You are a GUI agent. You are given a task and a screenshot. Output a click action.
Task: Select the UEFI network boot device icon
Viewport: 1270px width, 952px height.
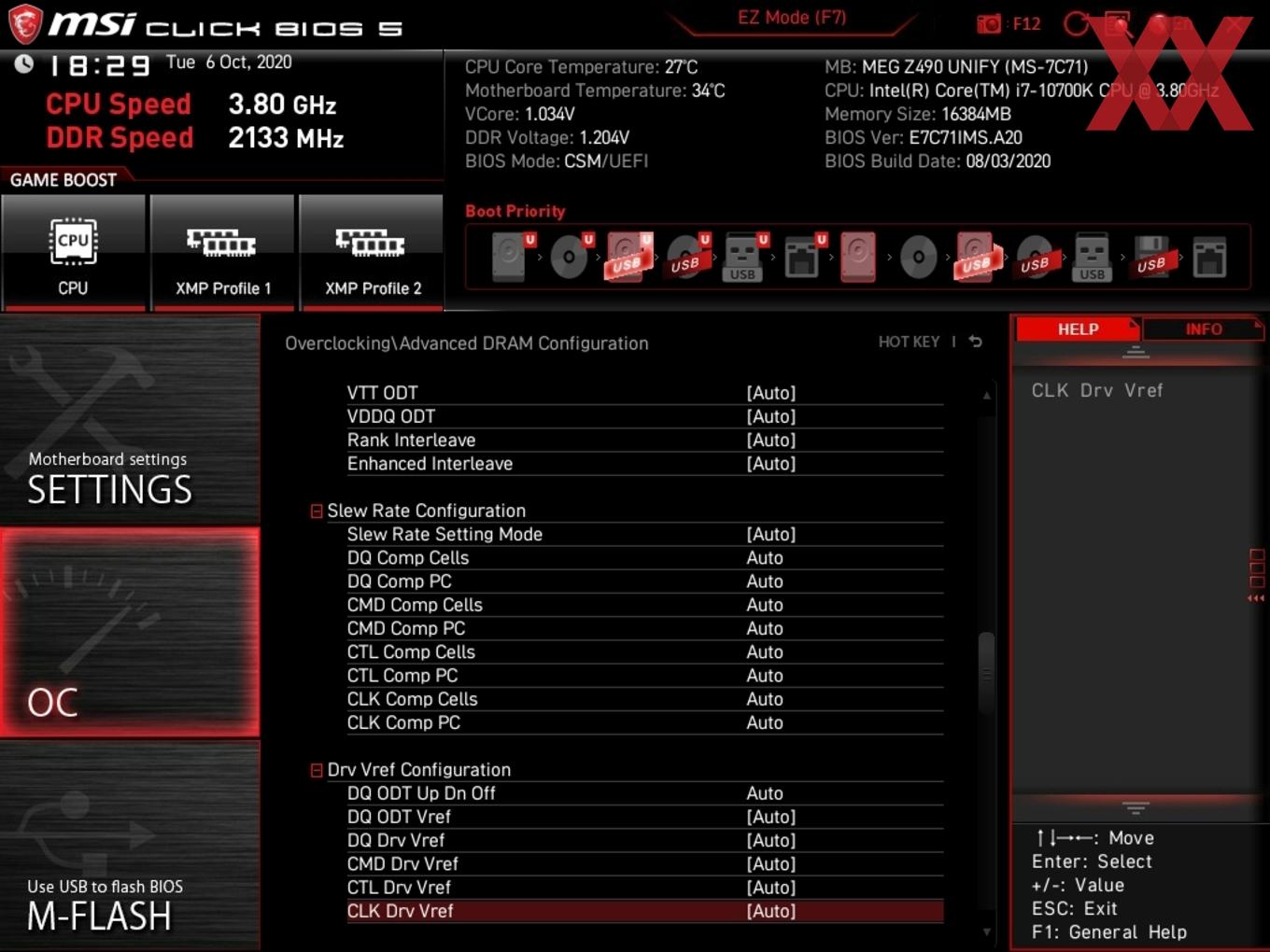(804, 256)
